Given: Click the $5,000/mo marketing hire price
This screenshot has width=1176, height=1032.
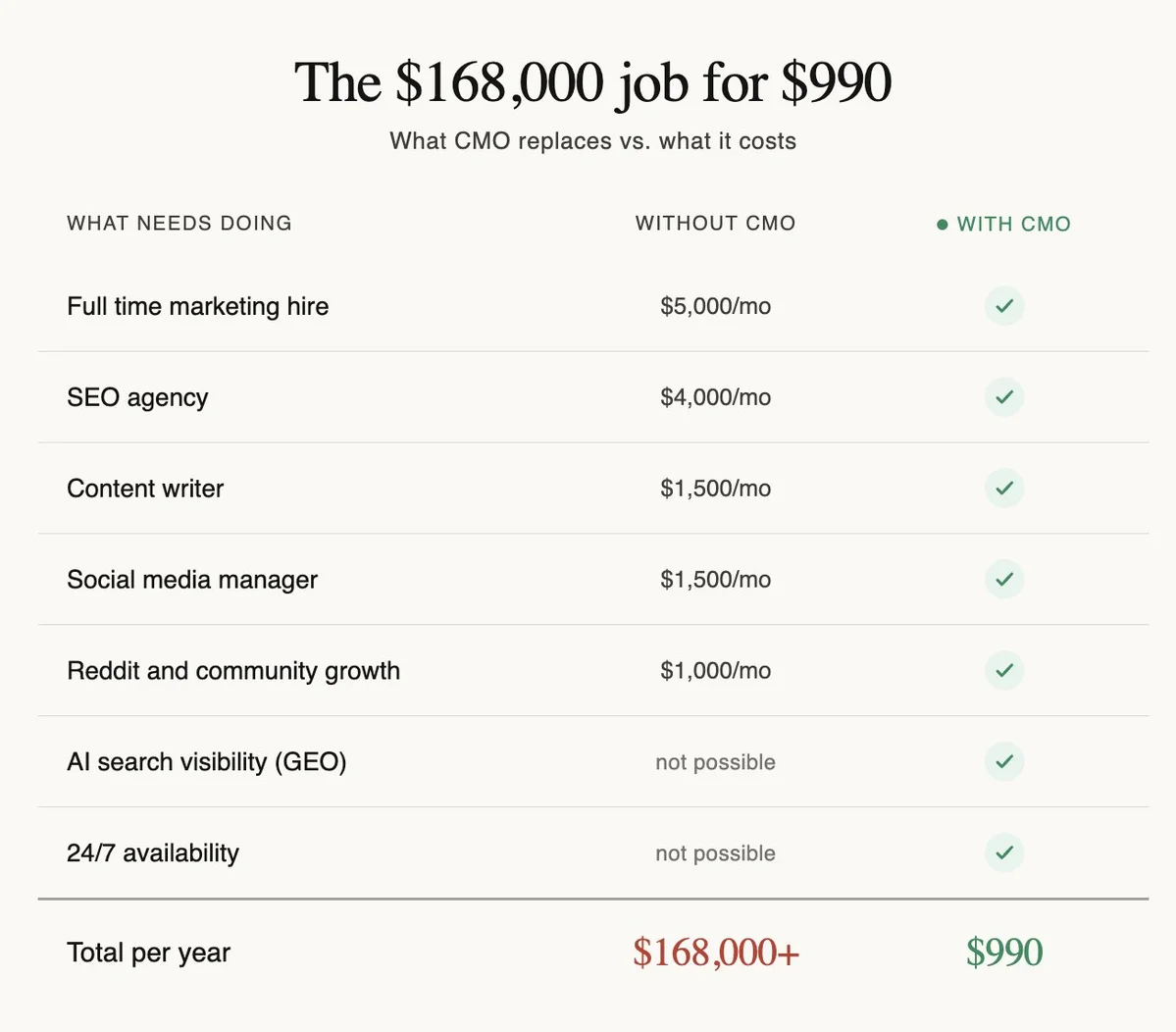Looking at the screenshot, I should coord(715,306).
